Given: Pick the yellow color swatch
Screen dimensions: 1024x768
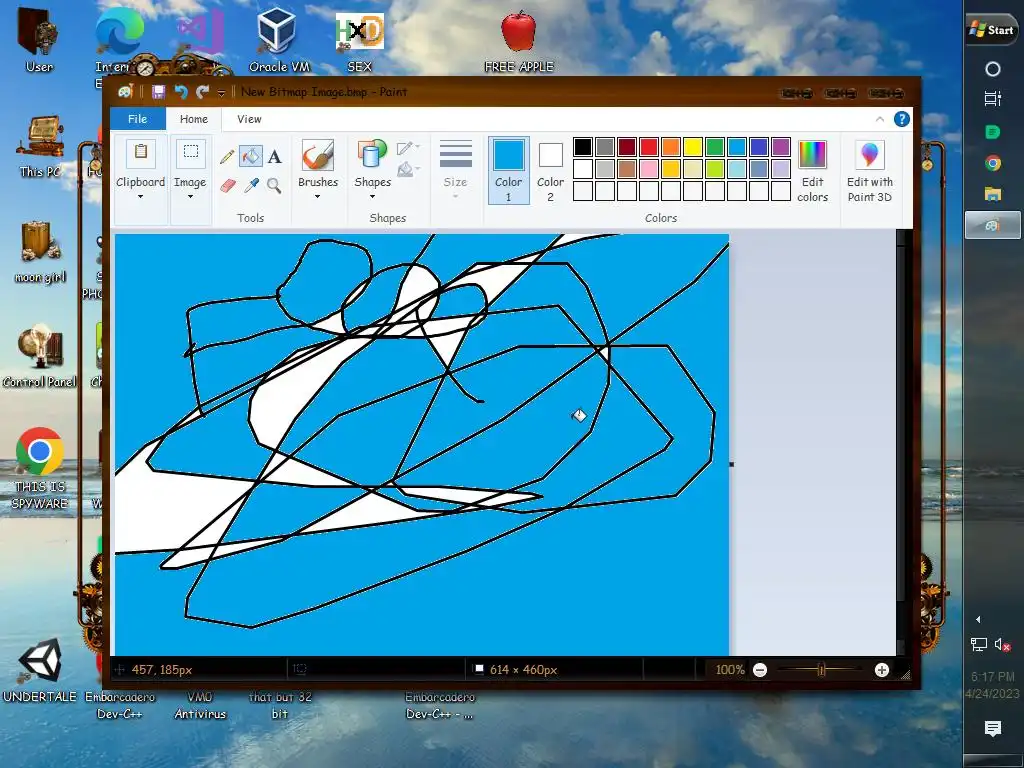Looking at the screenshot, I should pyautogui.click(x=693, y=147).
